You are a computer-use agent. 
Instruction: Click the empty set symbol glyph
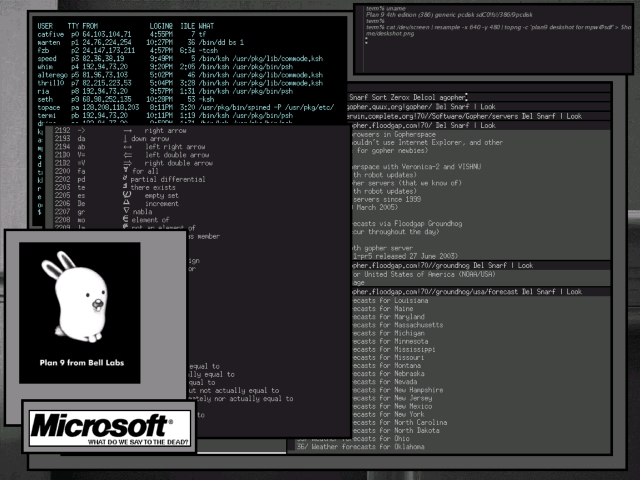point(127,196)
